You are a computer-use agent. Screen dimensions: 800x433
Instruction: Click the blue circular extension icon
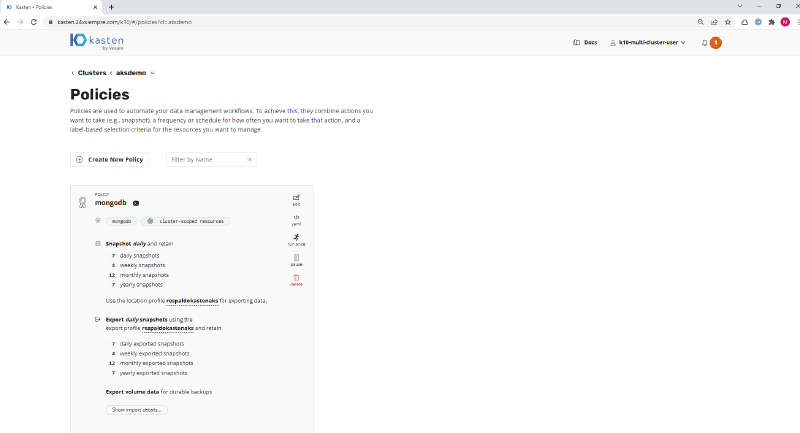[758, 22]
